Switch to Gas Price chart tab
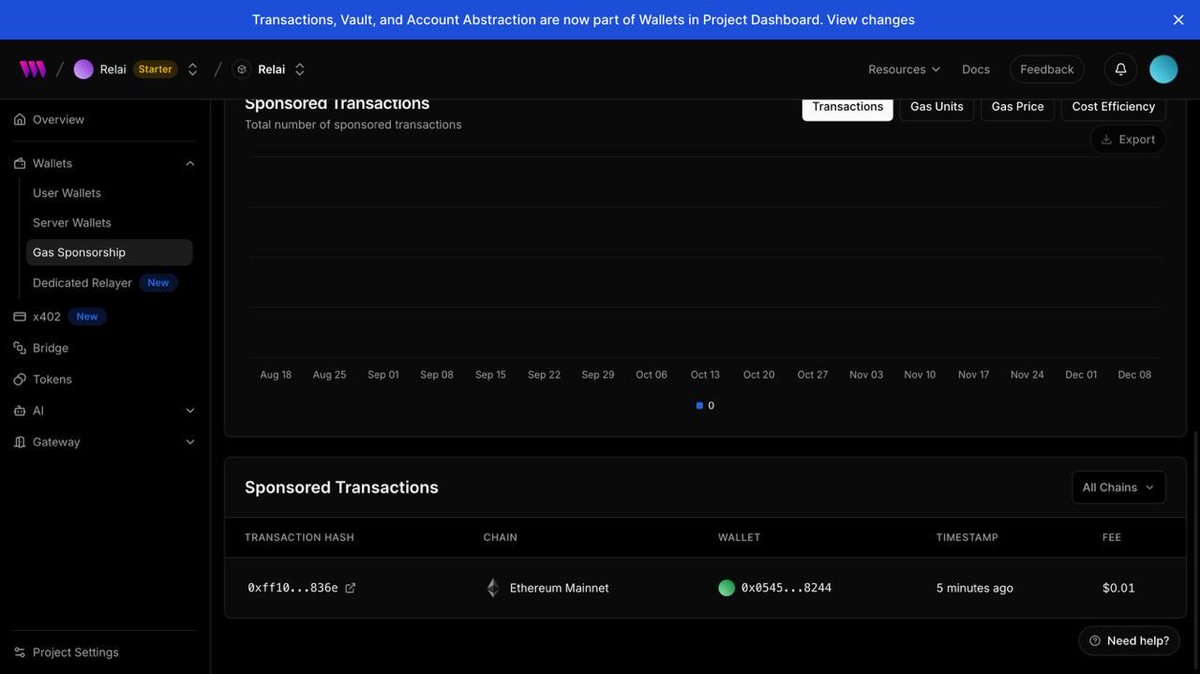 (1018, 106)
